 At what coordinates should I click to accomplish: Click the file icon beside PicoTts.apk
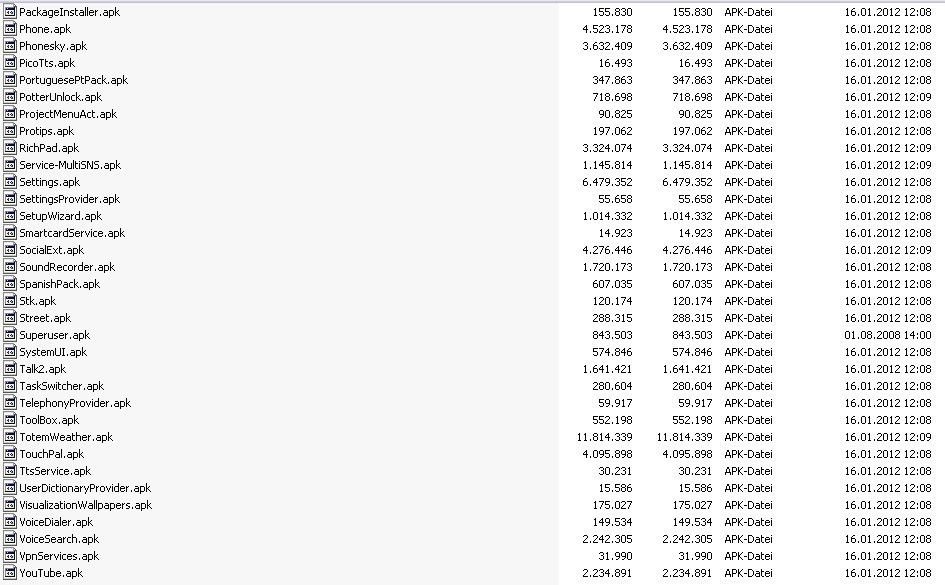click(x=10, y=63)
